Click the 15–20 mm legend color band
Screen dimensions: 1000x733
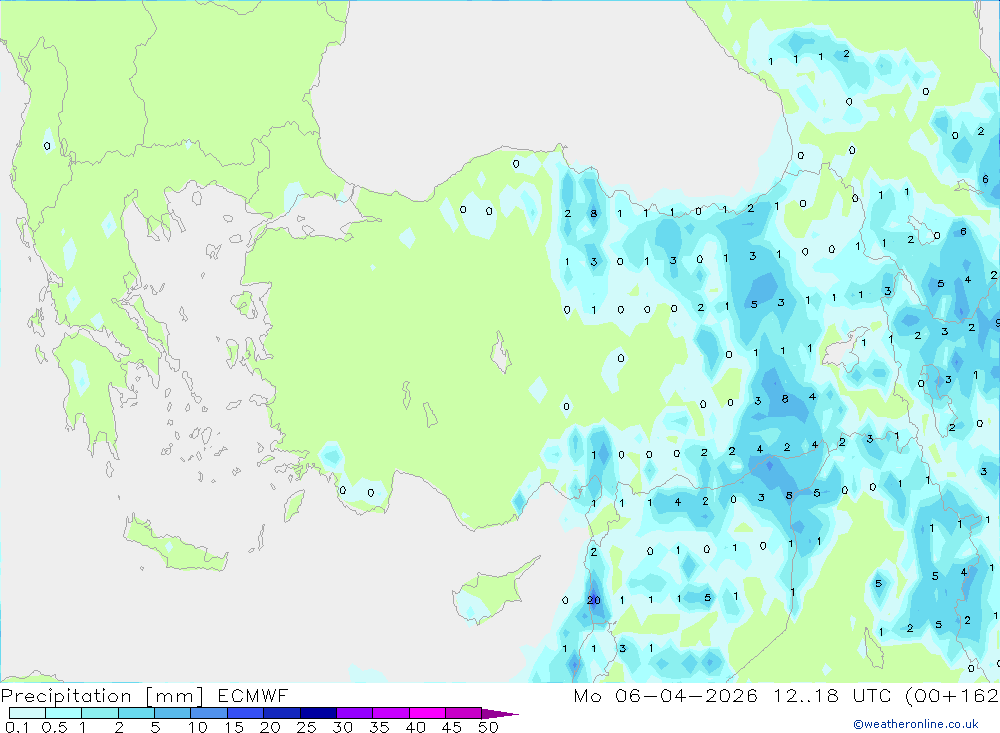click(245, 713)
